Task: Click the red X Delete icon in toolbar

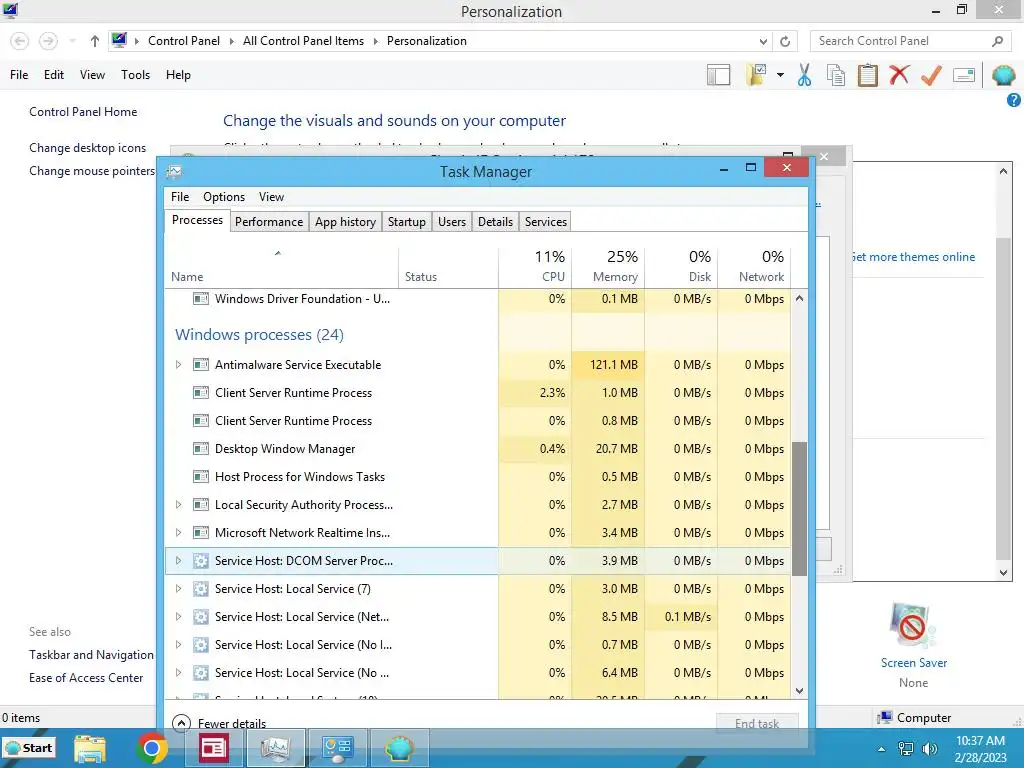Action: (899, 74)
